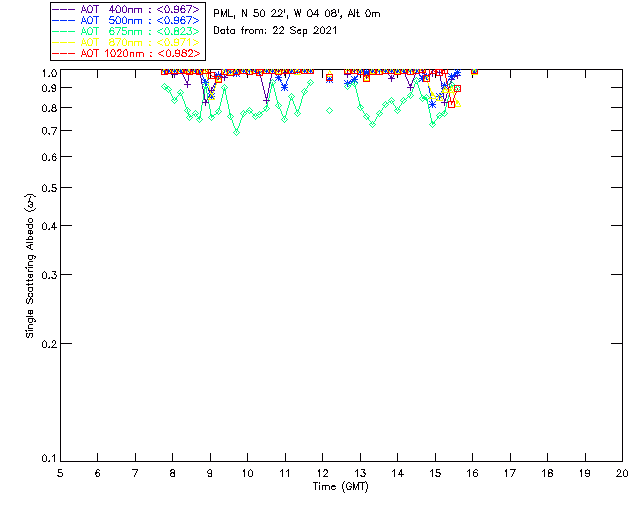The height and width of the screenshot is (512, 640).
Task: Click the AOT 400nm legend entry
Action: tap(127, 9)
